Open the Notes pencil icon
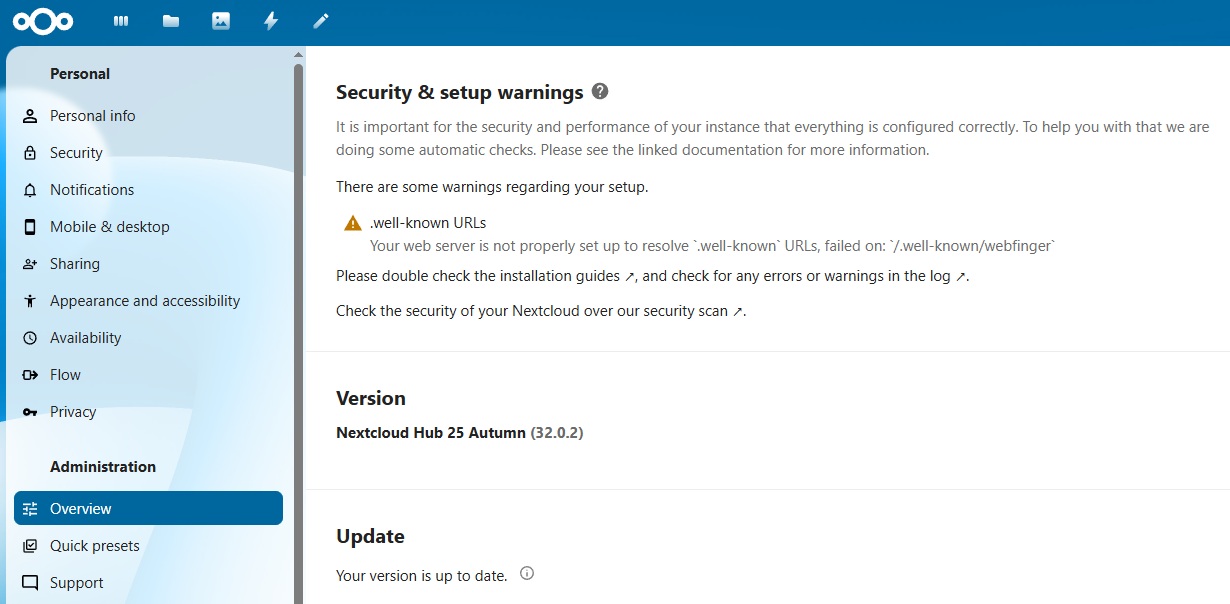Screen dimensions: 1230x604 [x=321, y=21]
